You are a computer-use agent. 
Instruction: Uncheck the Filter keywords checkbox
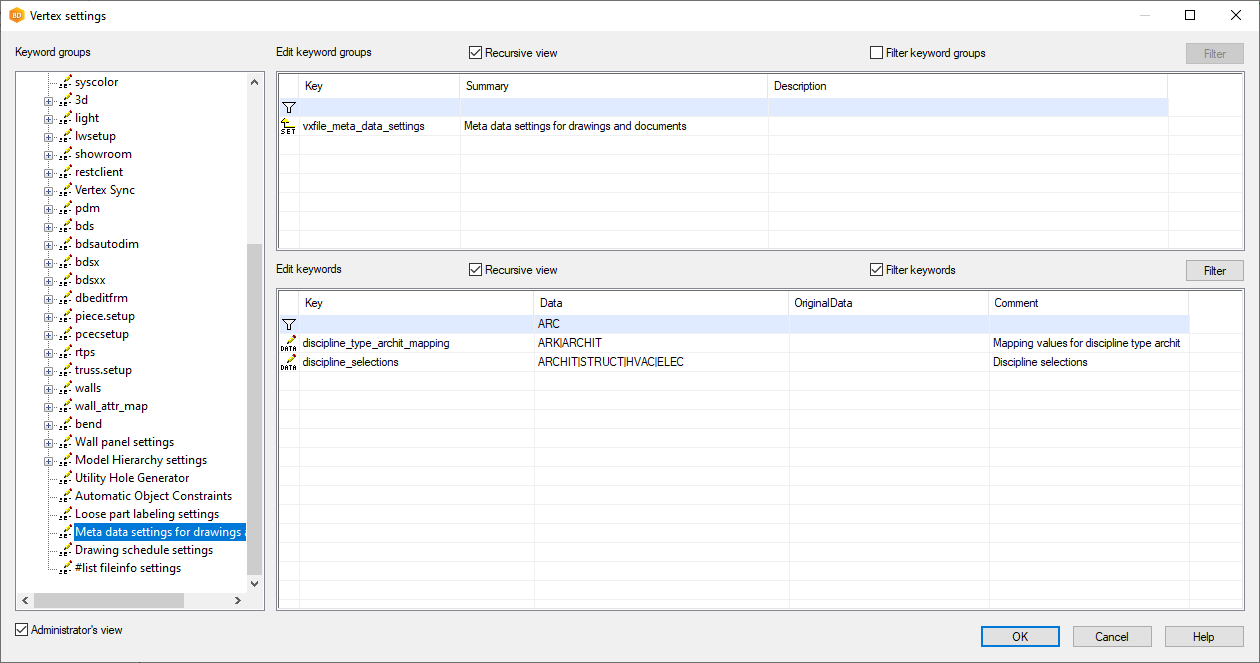[x=877, y=270]
